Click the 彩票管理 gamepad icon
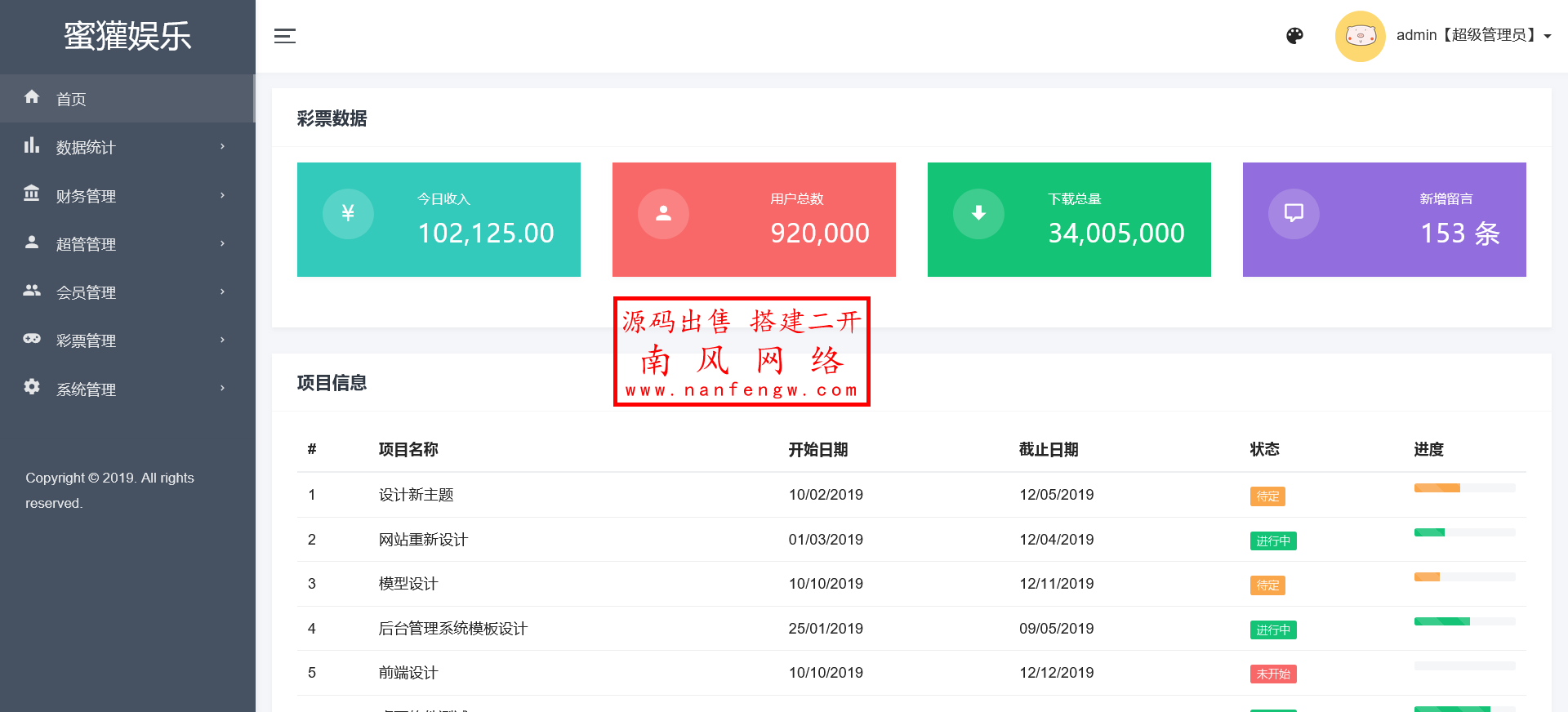This screenshot has width=1568, height=712. click(x=32, y=339)
